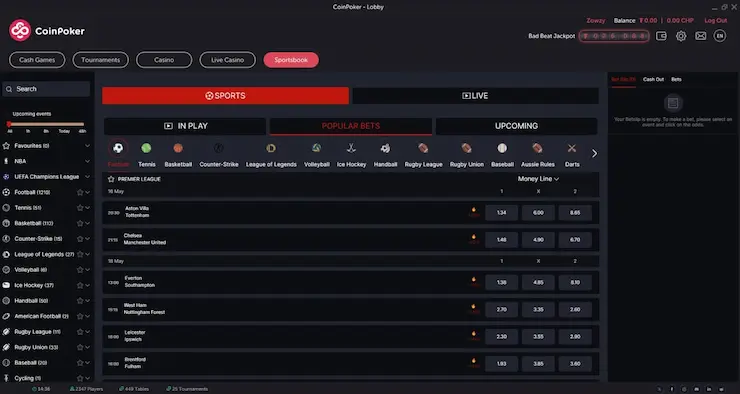Open the Live Casino tab

[x=227, y=60]
